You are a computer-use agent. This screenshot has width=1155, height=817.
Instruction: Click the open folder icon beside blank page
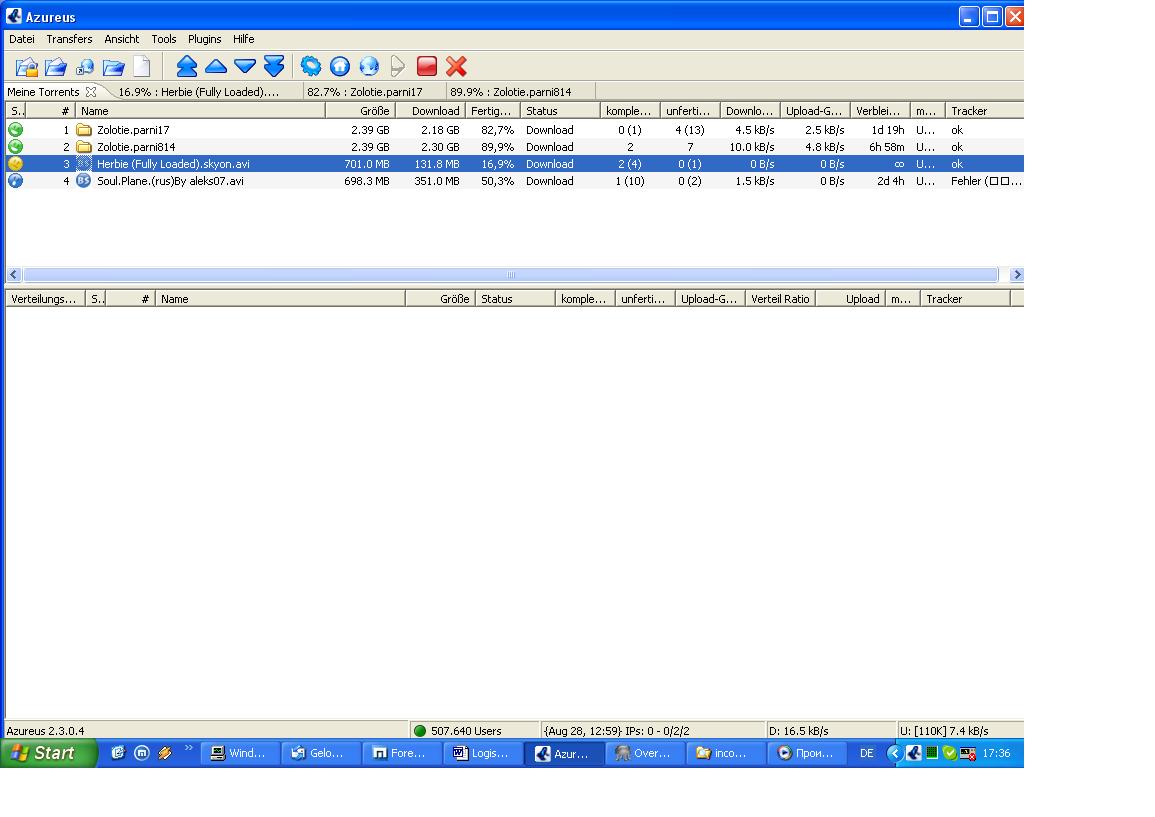[113, 67]
